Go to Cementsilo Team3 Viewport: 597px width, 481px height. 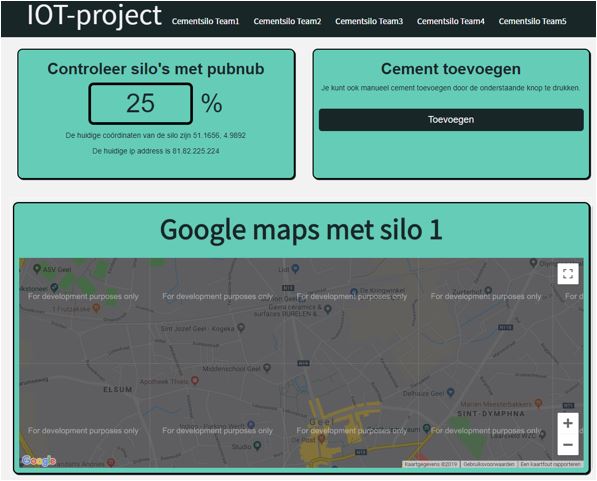coord(369,21)
